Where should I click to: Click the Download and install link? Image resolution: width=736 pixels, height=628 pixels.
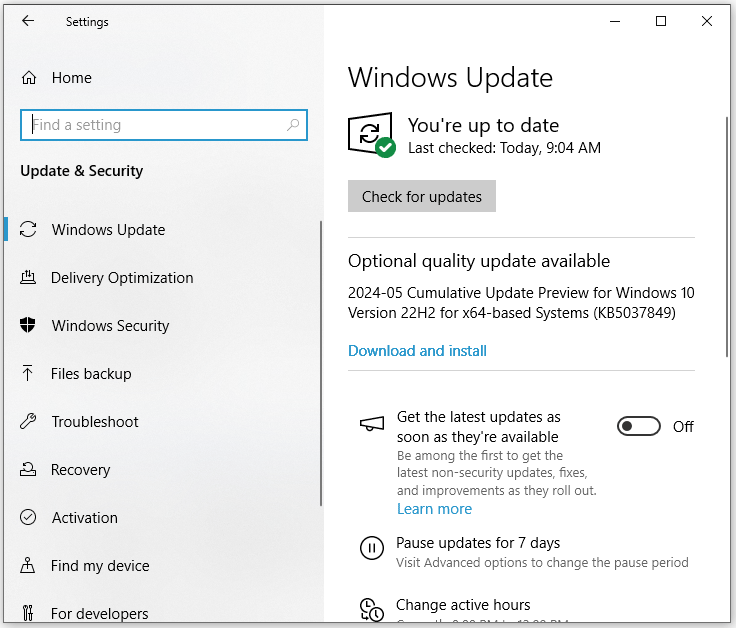417,351
